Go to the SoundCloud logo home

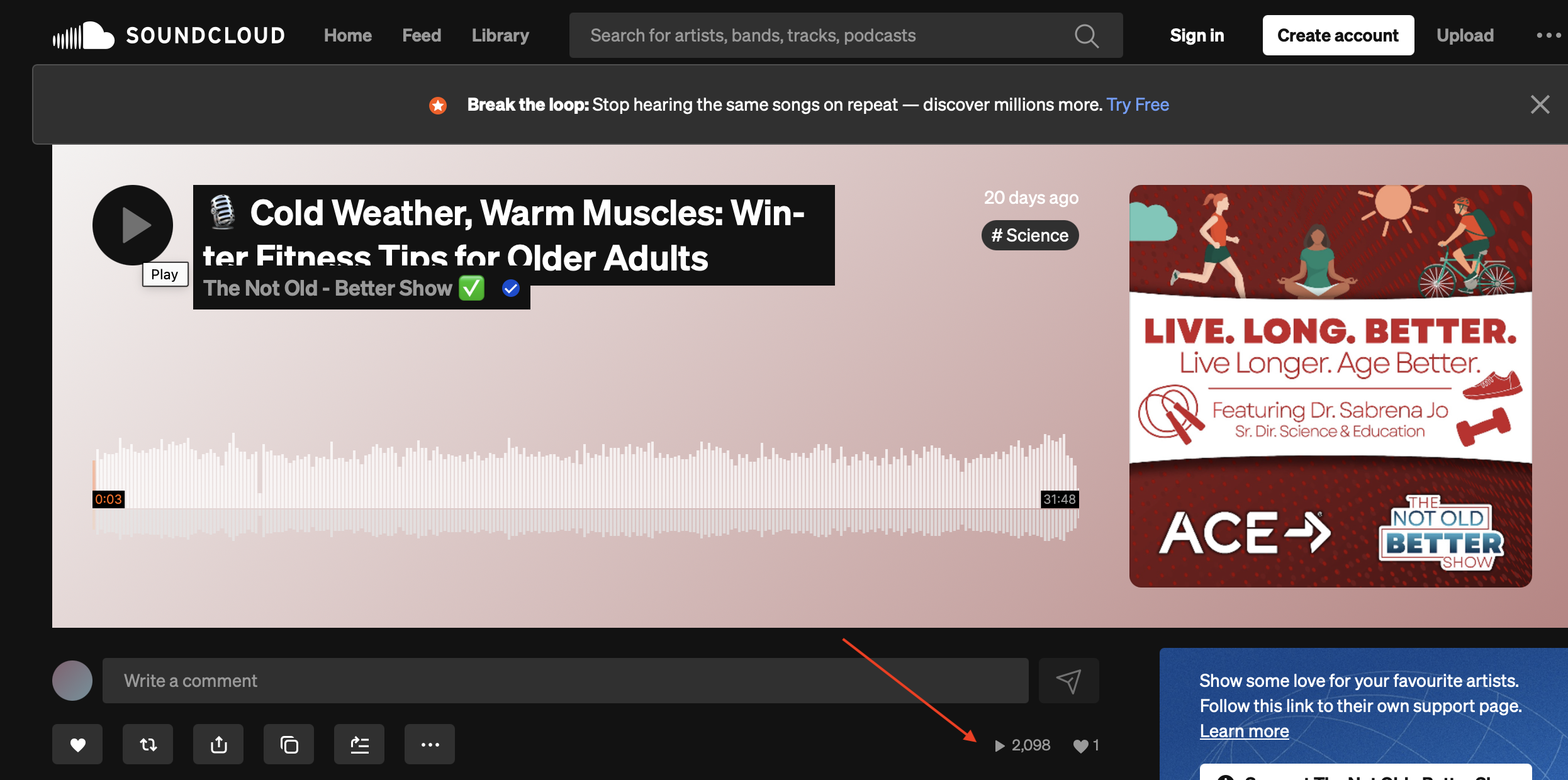(169, 35)
